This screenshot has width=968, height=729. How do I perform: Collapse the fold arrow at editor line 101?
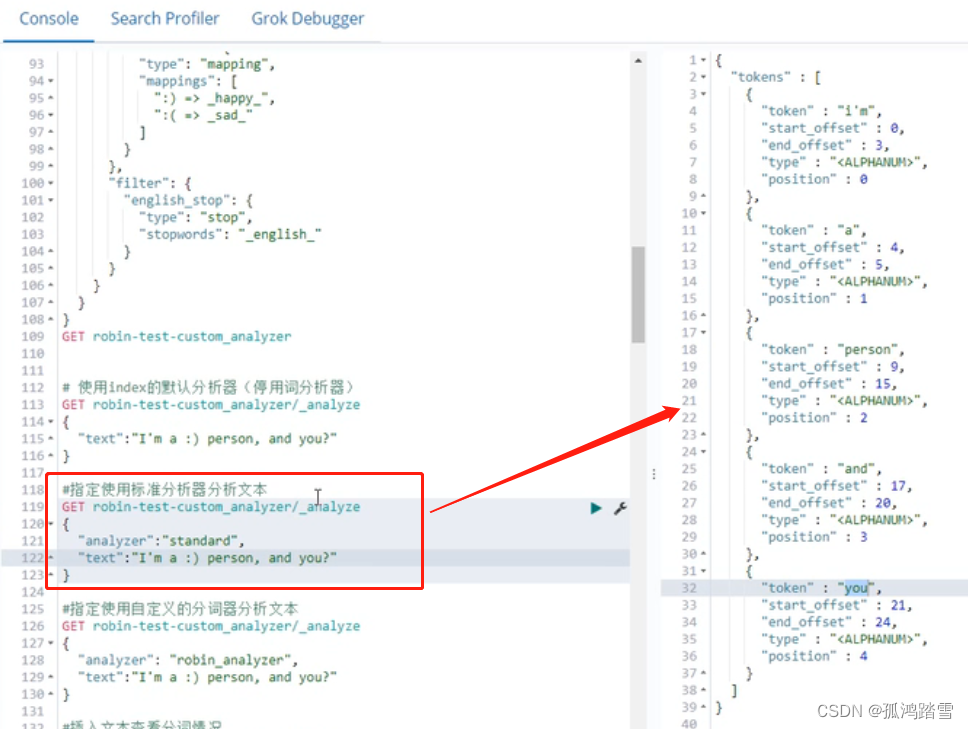click(51, 200)
